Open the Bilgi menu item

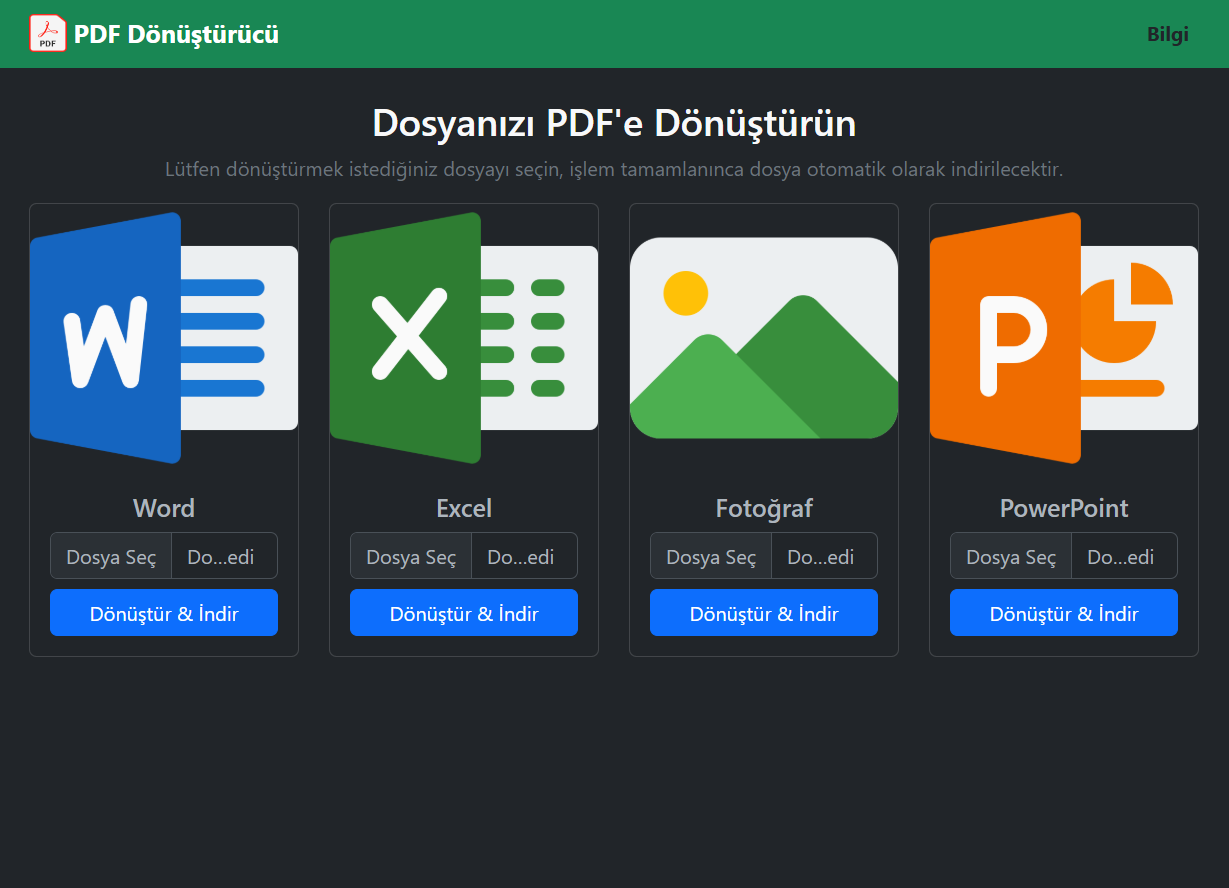pyautogui.click(x=1168, y=34)
